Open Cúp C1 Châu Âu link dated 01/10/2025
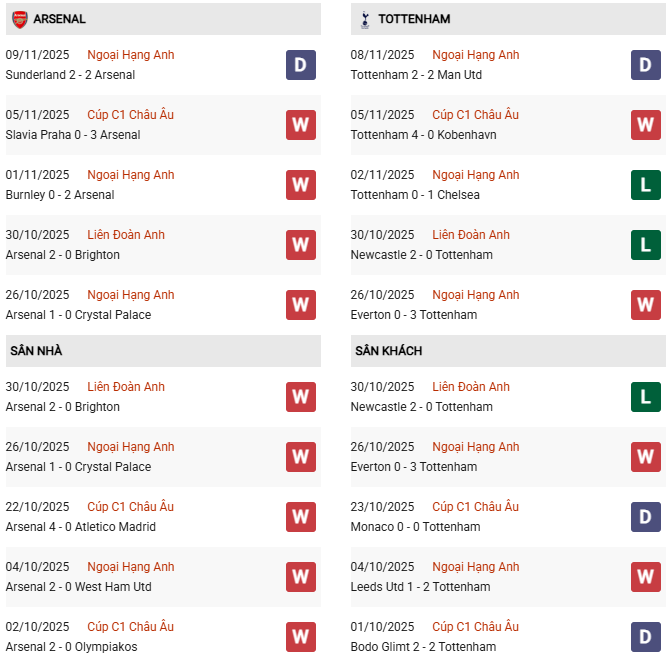Screen dimensions: 666x663 [x=475, y=627]
